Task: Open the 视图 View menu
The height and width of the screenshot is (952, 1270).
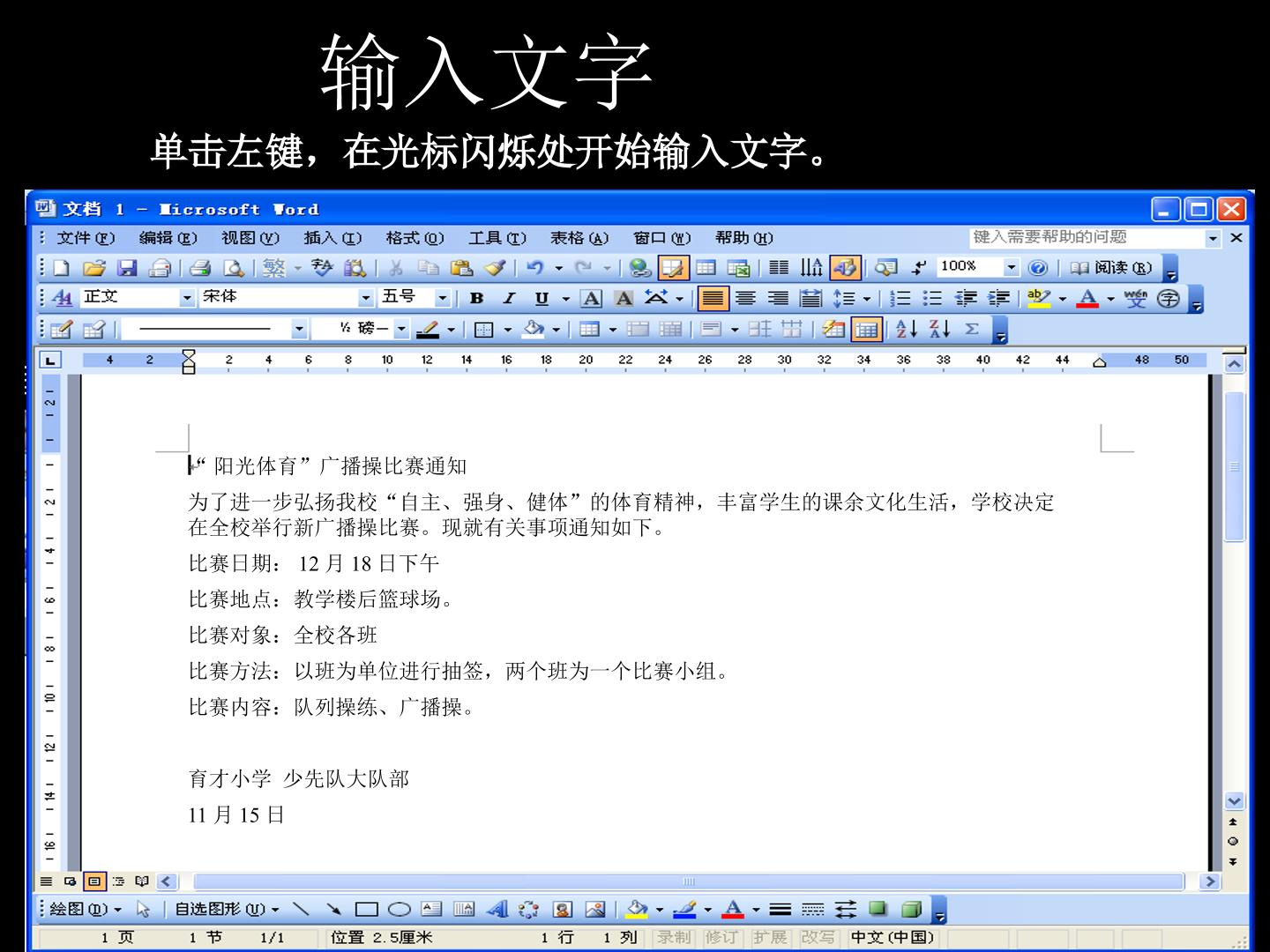Action: 250,238
